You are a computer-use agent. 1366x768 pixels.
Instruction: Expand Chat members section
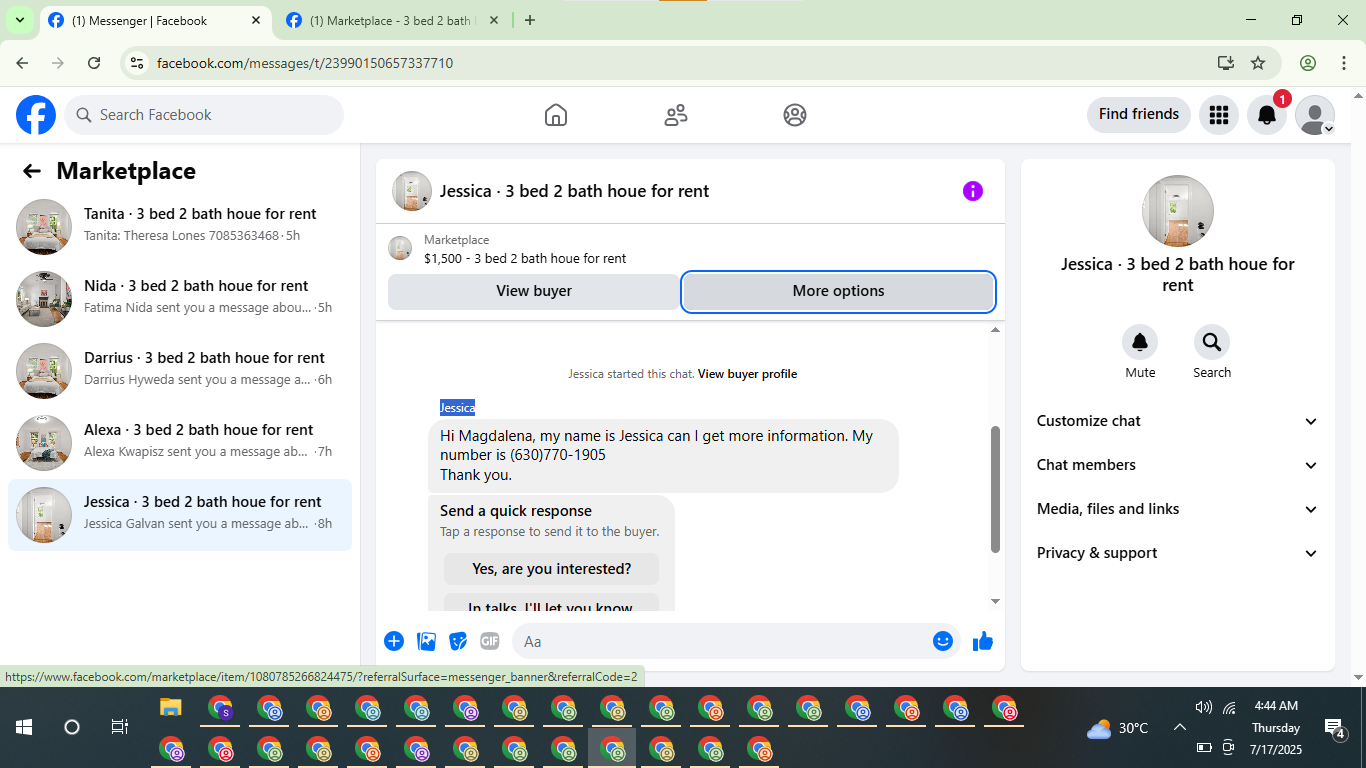pyautogui.click(x=1178, y=465)
